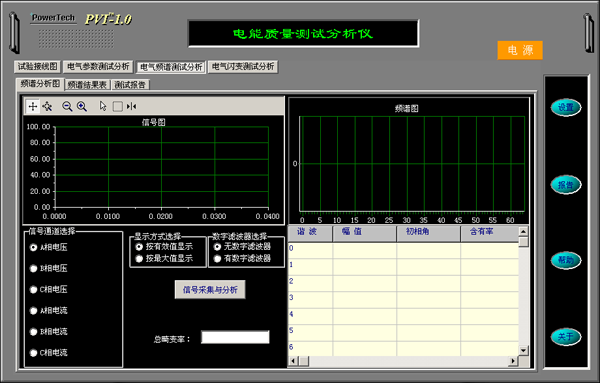Click the orange 电源 power button
This screenshot has height=383, width=600.
click(x=520, y=50)
